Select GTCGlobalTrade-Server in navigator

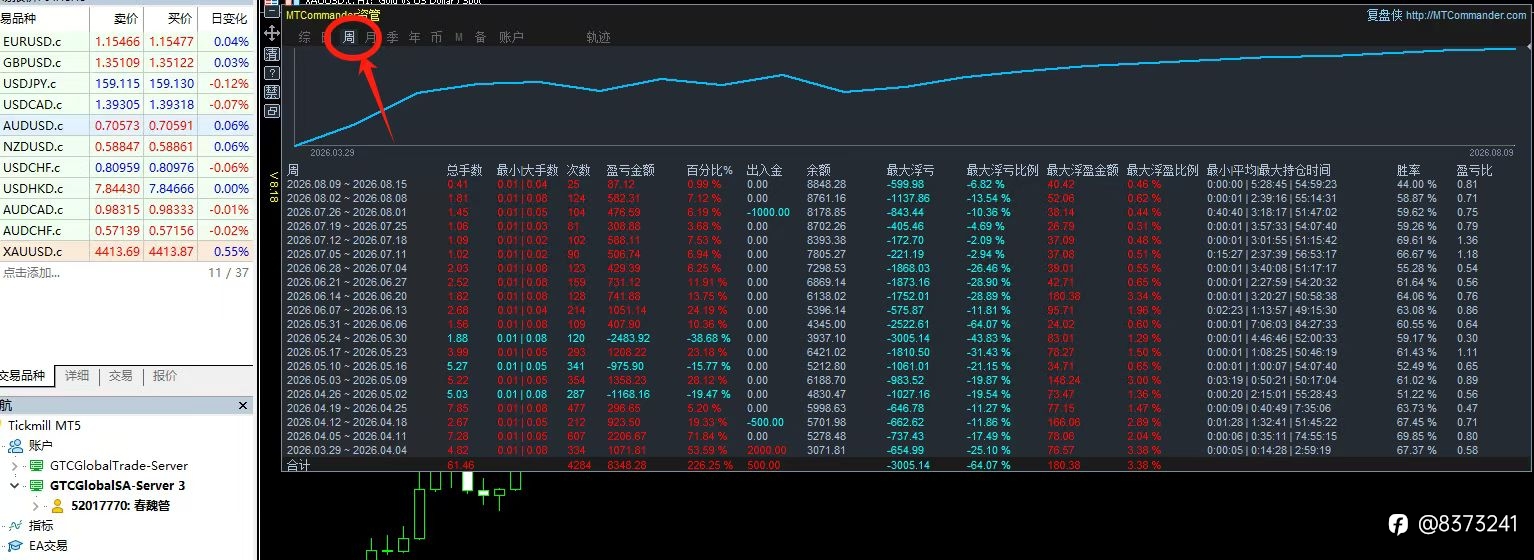[118, 466]
